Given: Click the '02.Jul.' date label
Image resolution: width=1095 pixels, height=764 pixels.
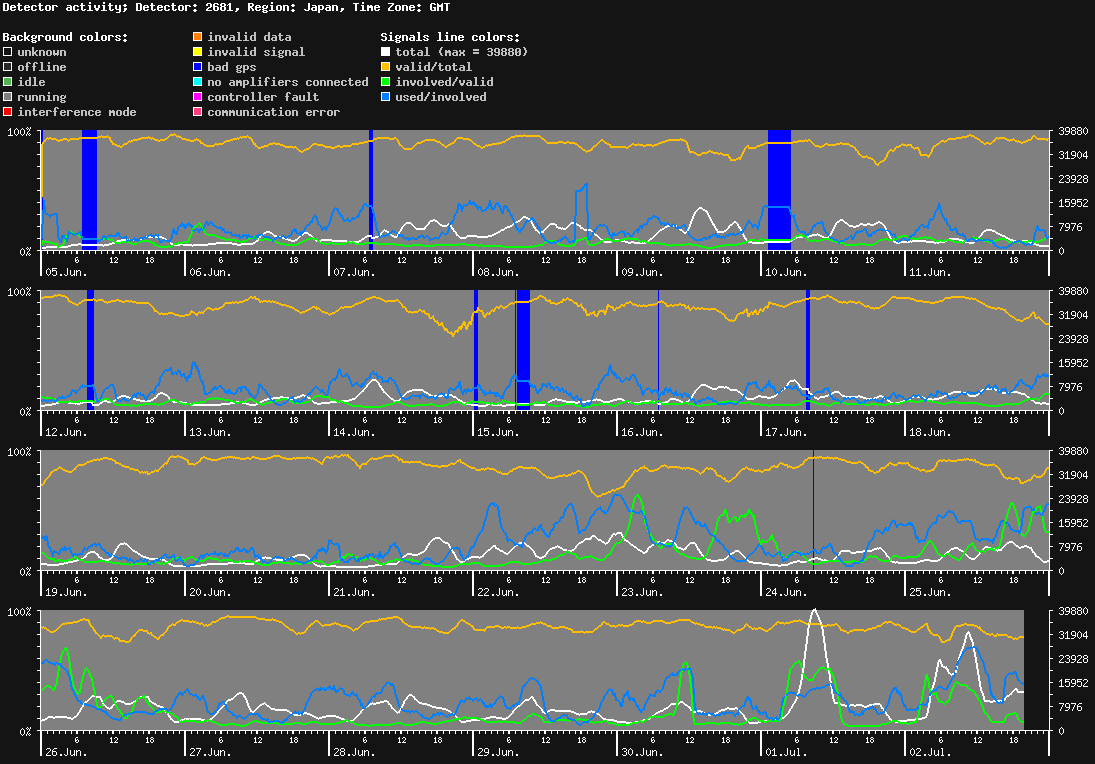Looking at the screenshot, I should pos(929,752).
